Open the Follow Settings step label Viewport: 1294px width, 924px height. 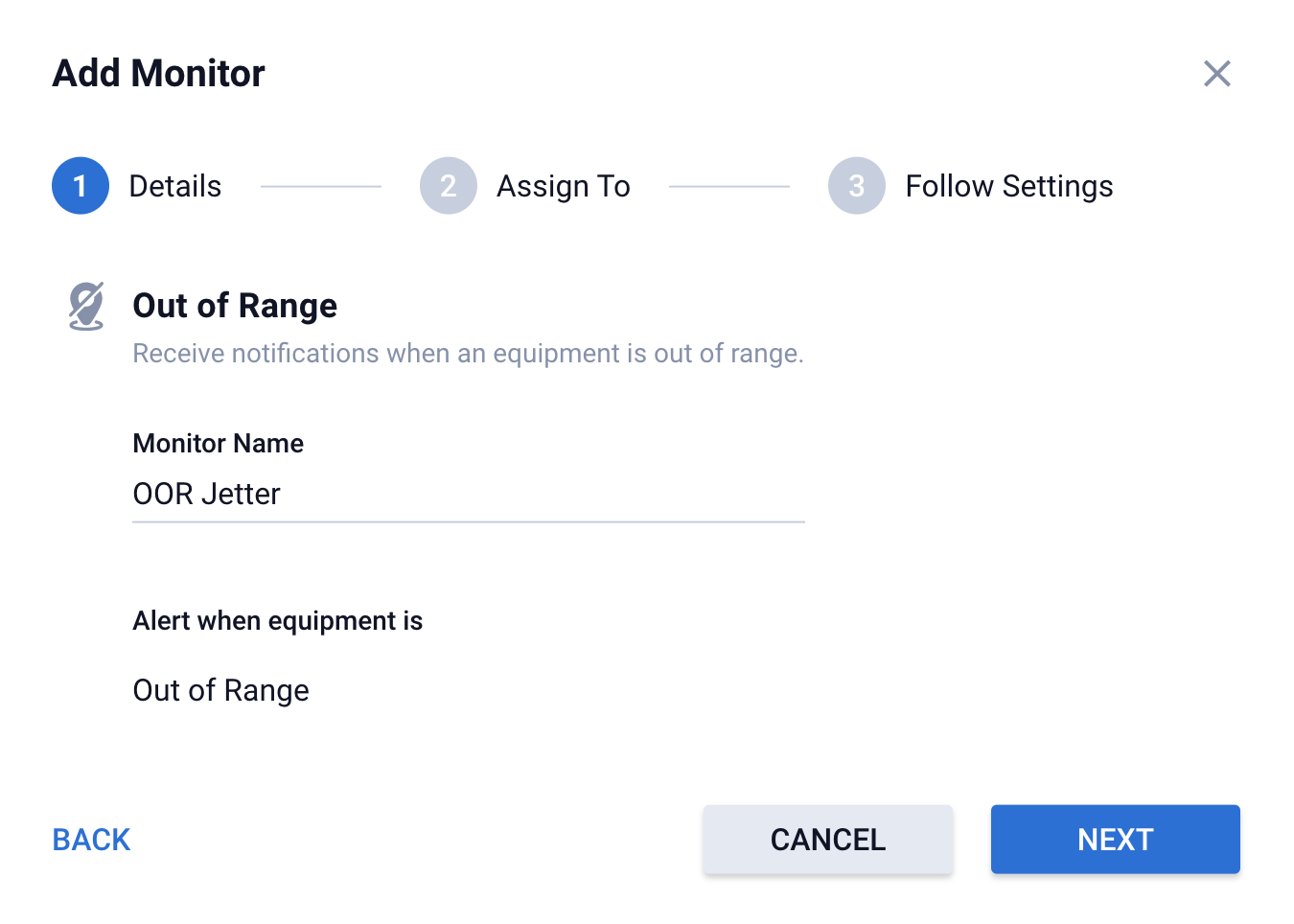click(x=1008, y=186)
